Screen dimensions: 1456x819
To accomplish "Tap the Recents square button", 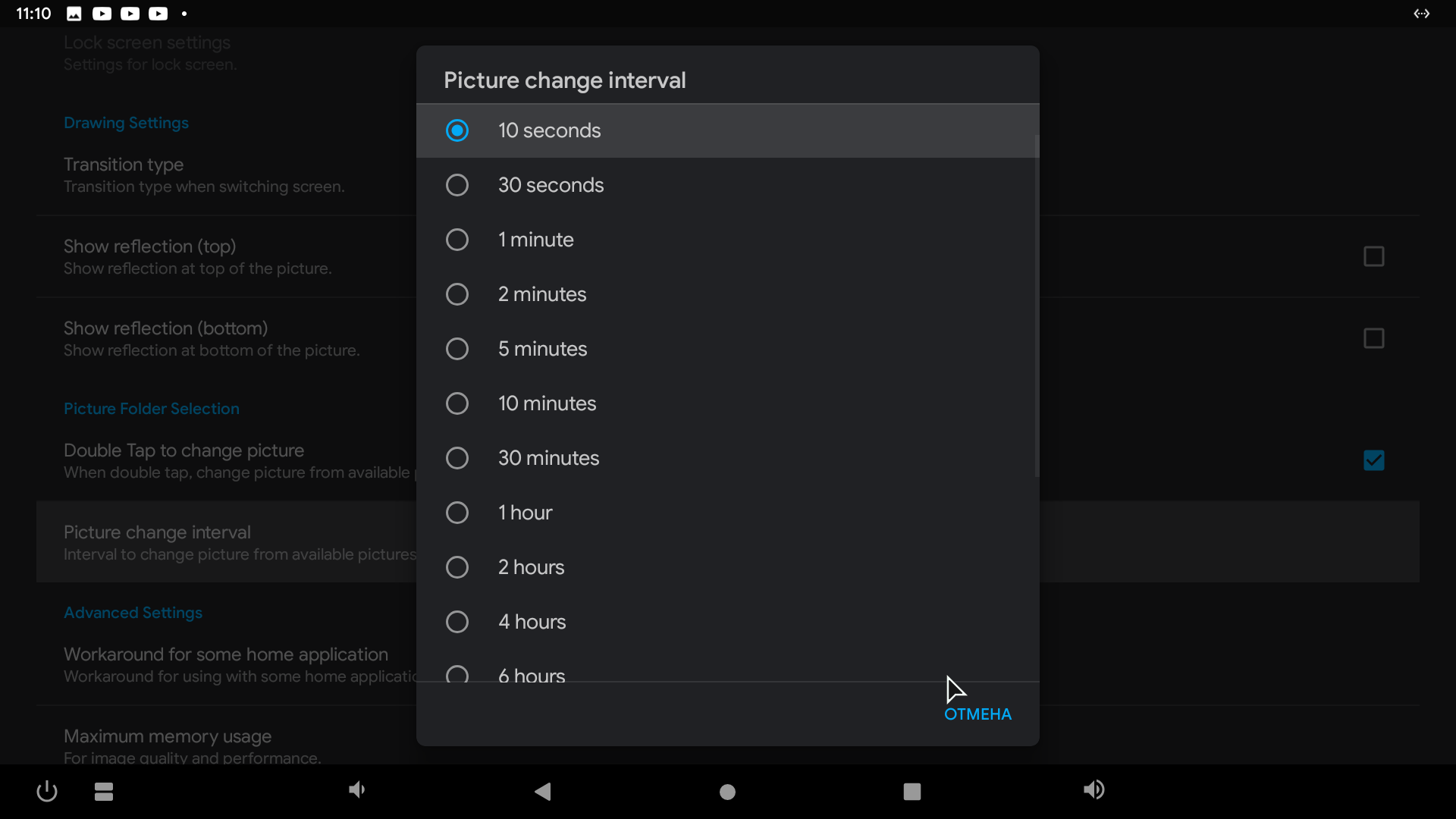I will [x=912, y=792].
